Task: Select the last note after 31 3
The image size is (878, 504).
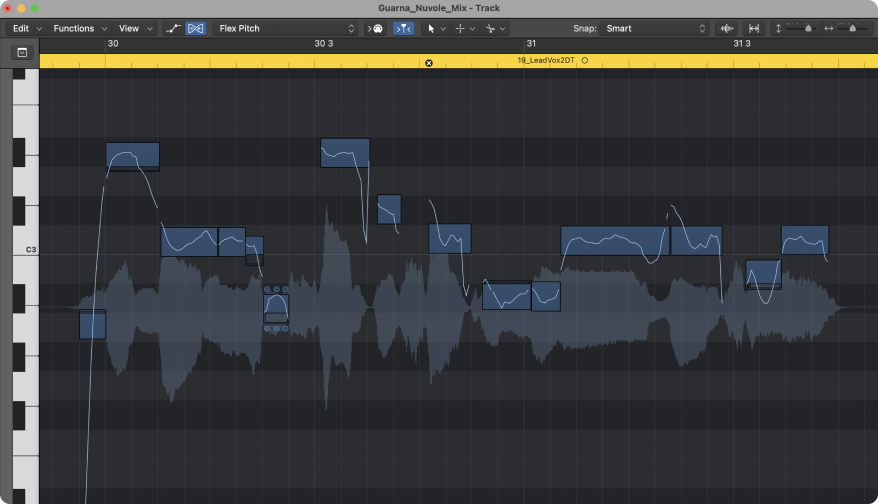Action: pos(805,240)
